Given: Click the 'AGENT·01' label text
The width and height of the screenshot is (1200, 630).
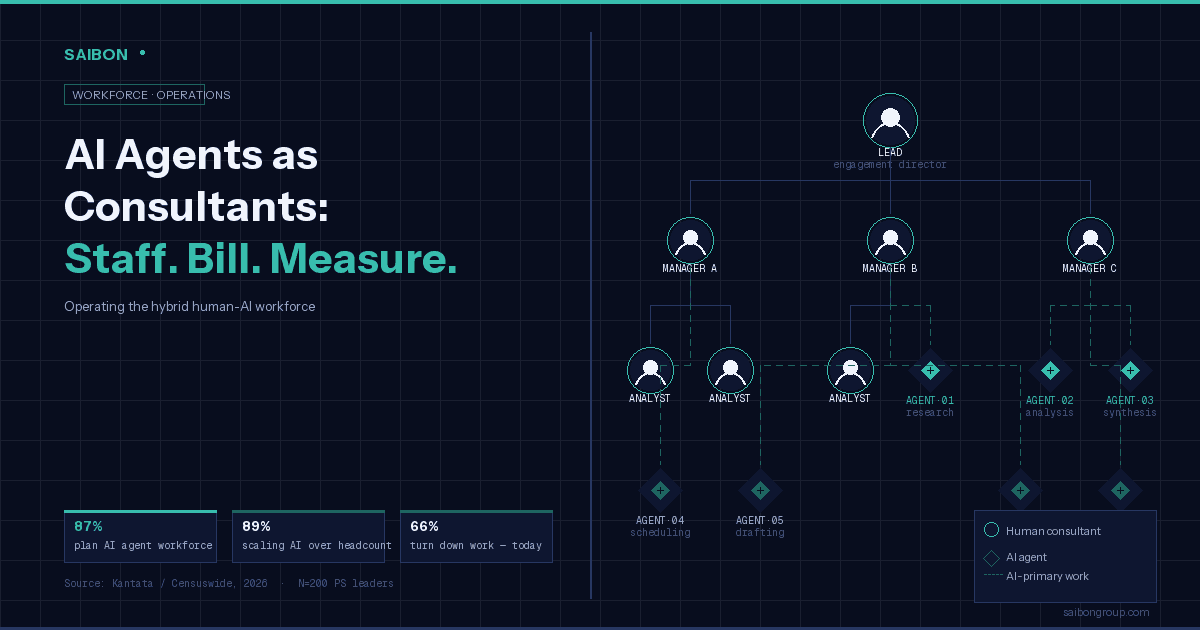Looking at the screenshot, I should click(930, 400).
